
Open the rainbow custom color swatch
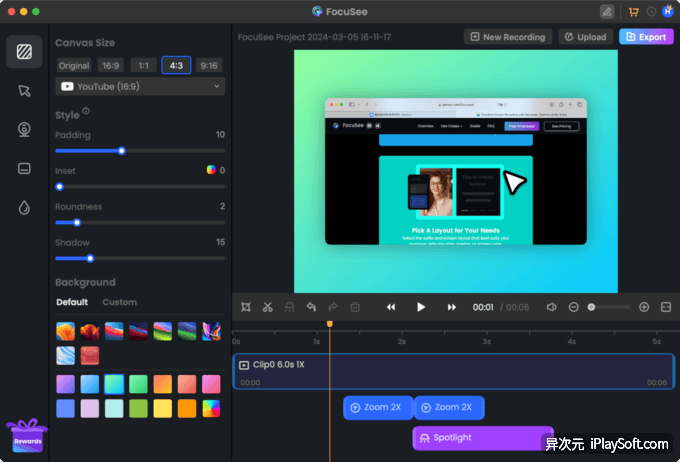(x=211, y=409)
